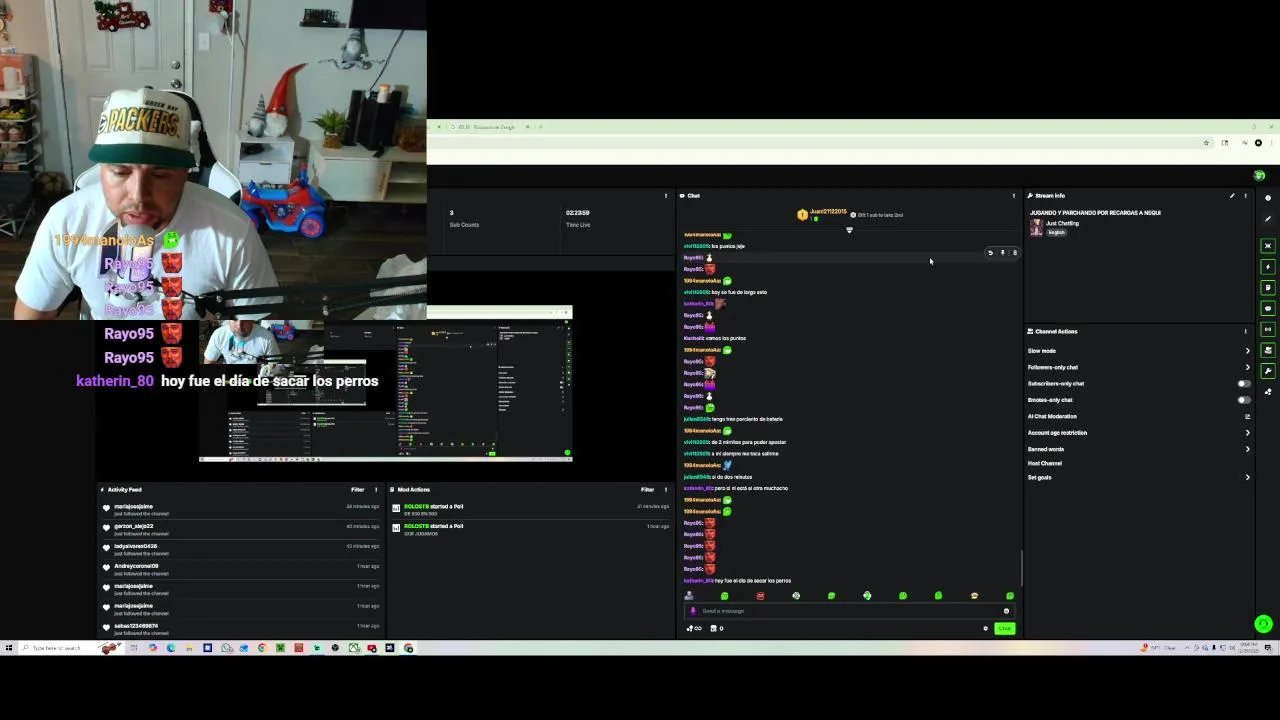The image size is (1280, 720).
Task: Click the green help bubble icon
Action: pos(1263,624)
